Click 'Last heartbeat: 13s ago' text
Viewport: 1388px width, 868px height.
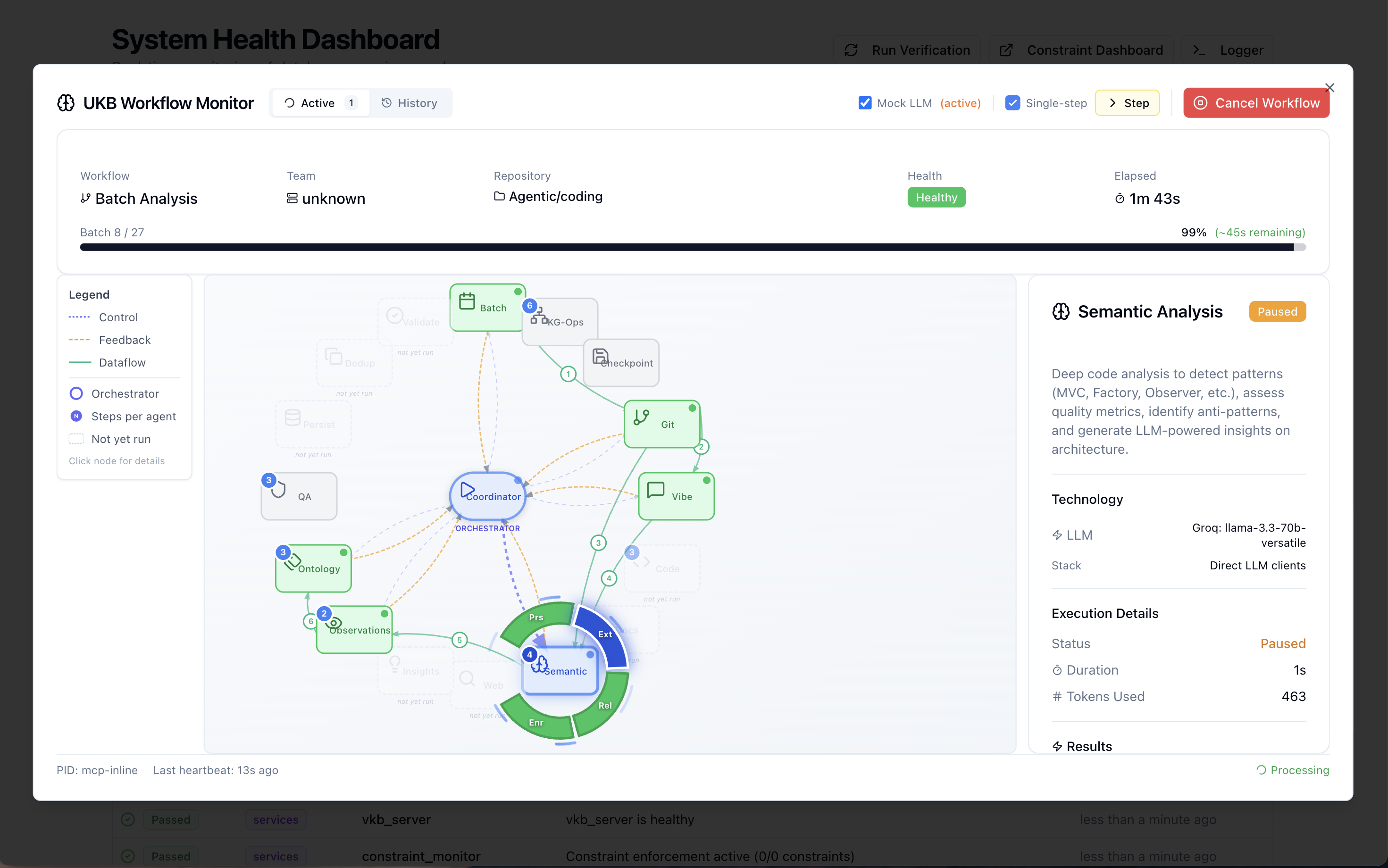click(x=216, y=770)
